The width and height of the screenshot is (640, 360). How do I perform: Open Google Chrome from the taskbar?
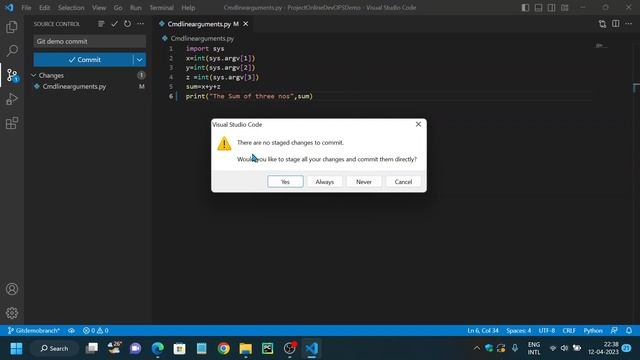click(x=224, y=349)
